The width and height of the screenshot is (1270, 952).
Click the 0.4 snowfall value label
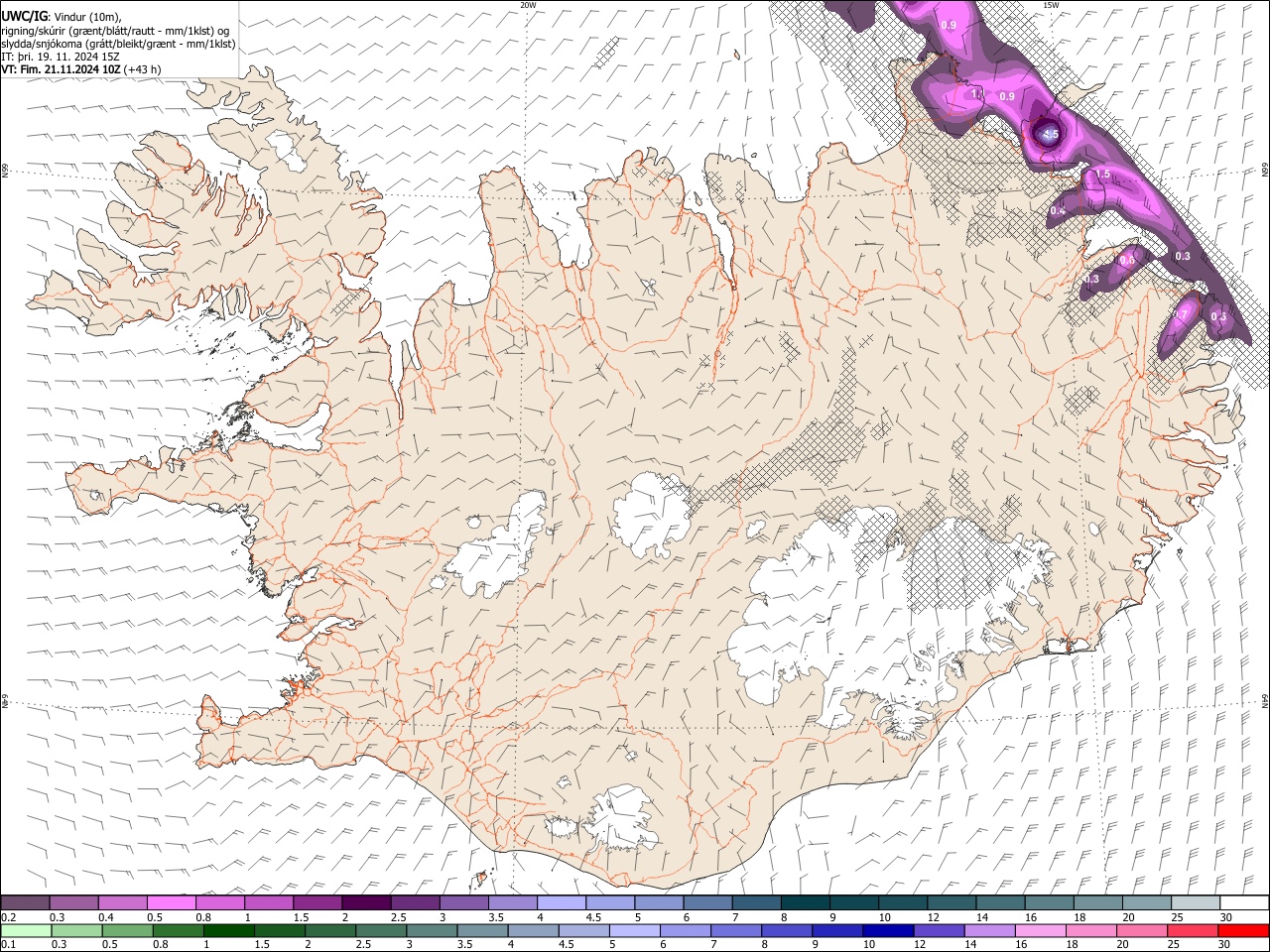pos(1058,210)
